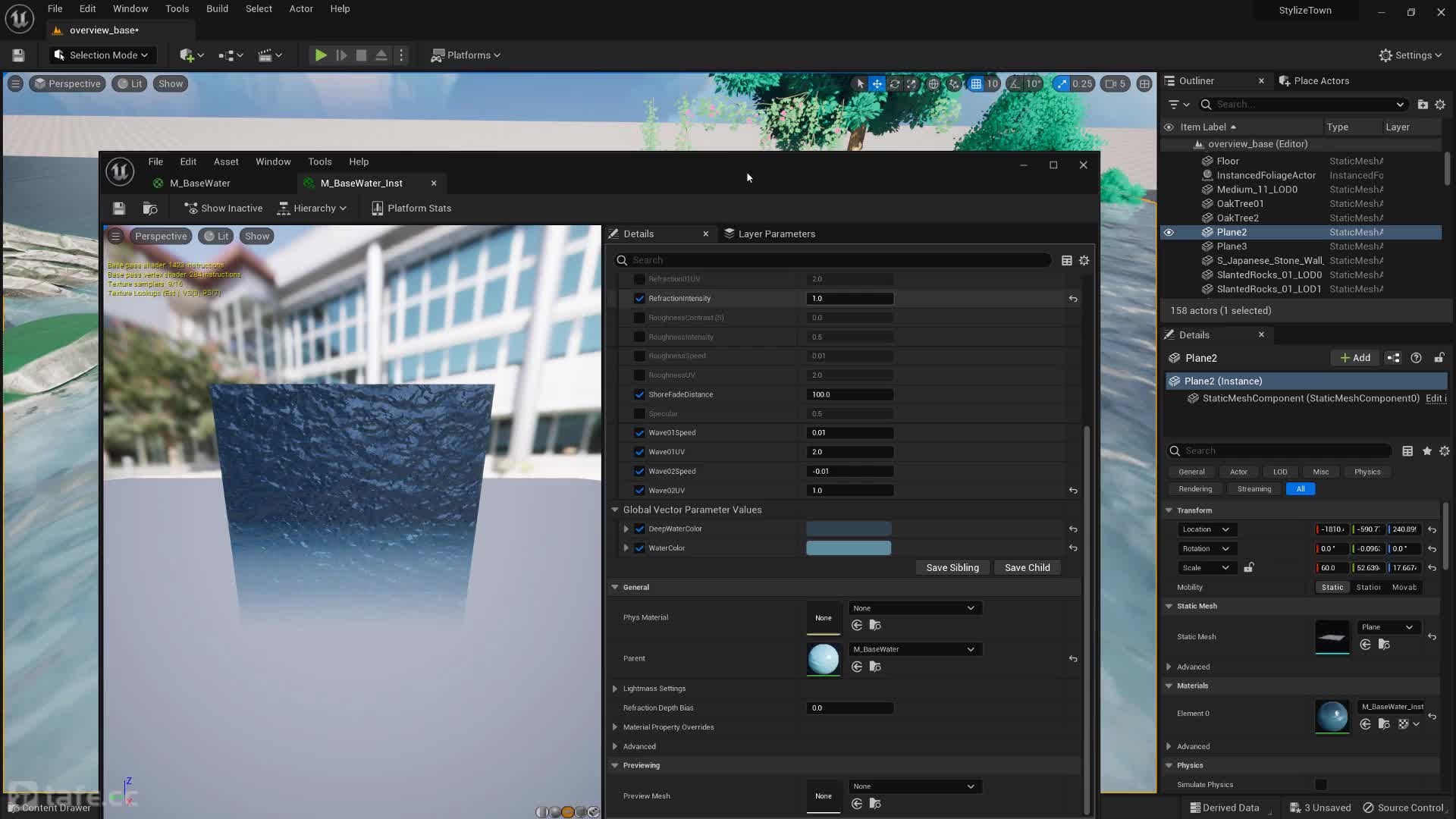Uncheck the DeepWaterColor parameter
Screen dimensions: 1456x819
tap(639, 529)
